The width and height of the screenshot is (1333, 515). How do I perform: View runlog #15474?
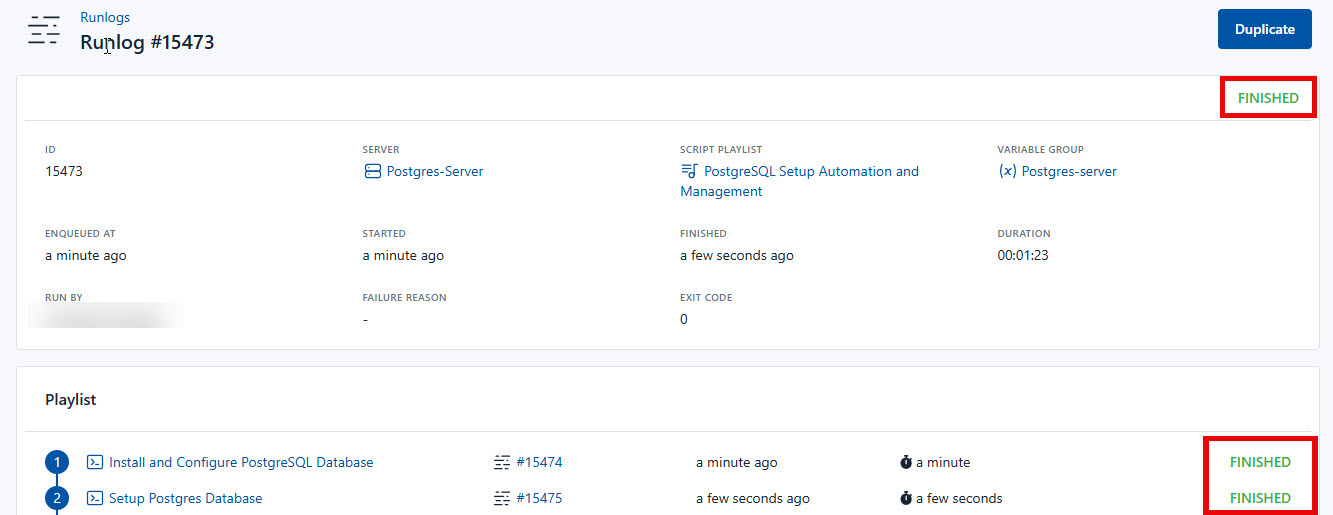(539, 462)
